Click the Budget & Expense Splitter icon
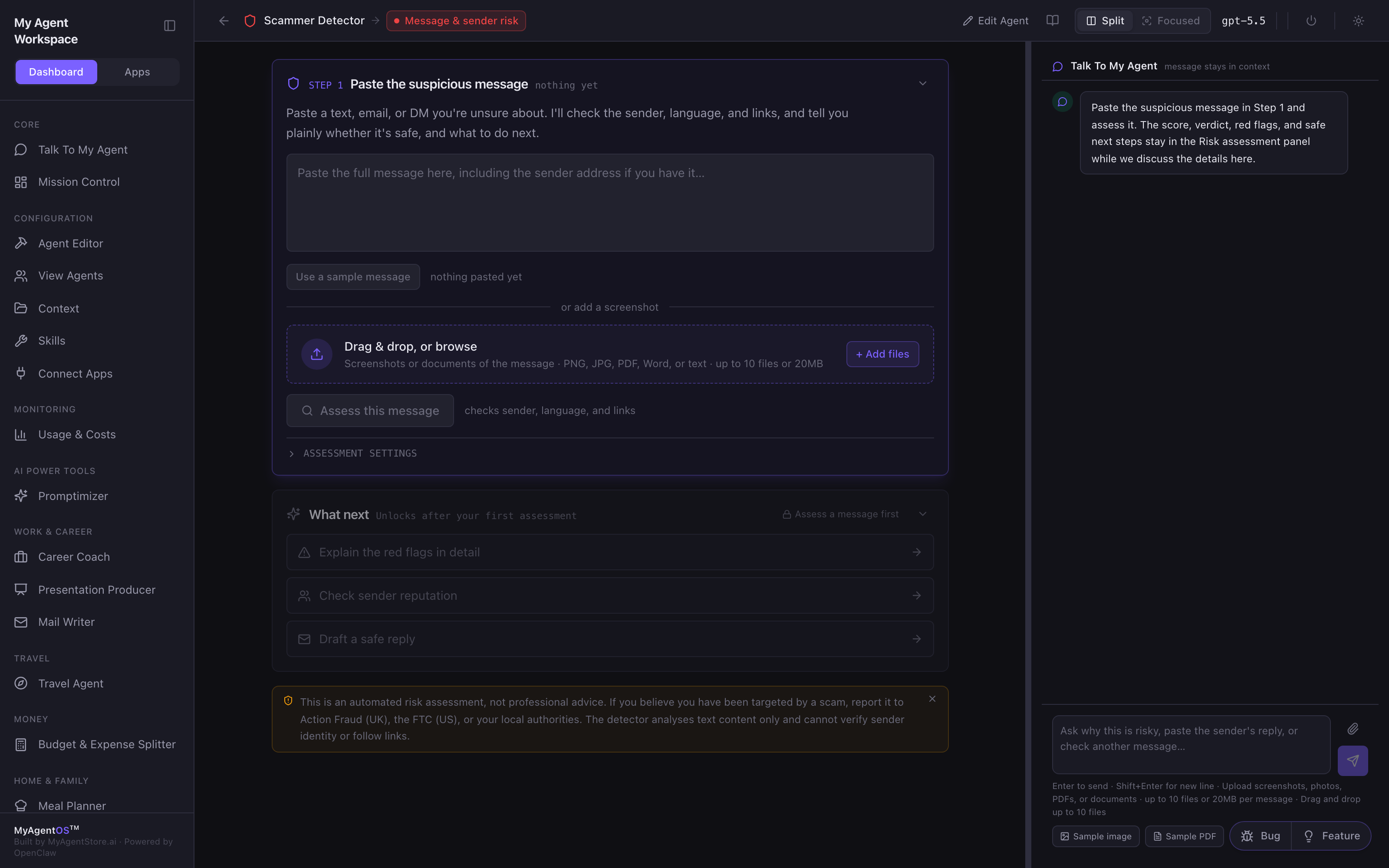1389x868 pixels. click(21, 745)
